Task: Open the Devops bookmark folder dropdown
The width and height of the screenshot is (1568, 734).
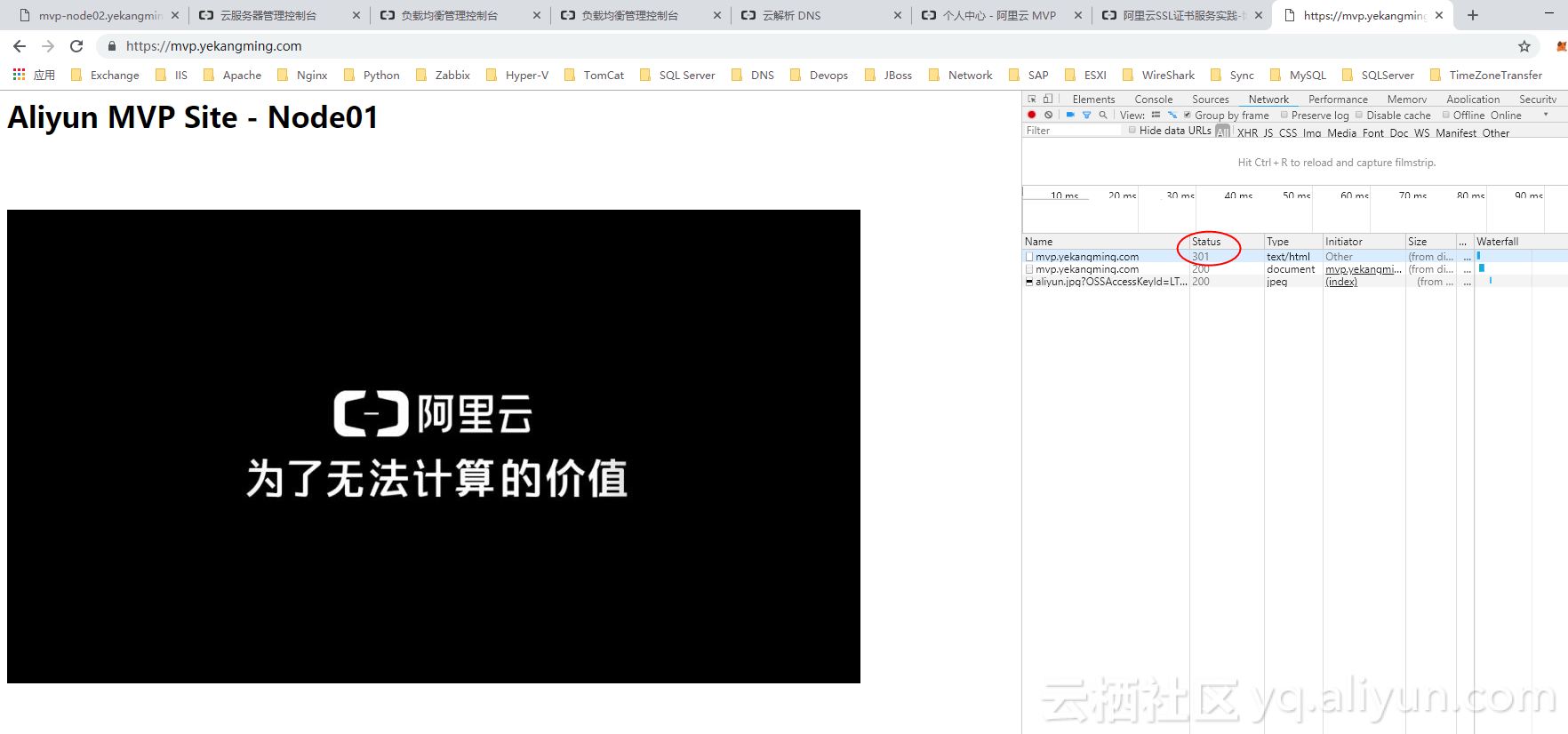Action: click(x=819, y=75)
